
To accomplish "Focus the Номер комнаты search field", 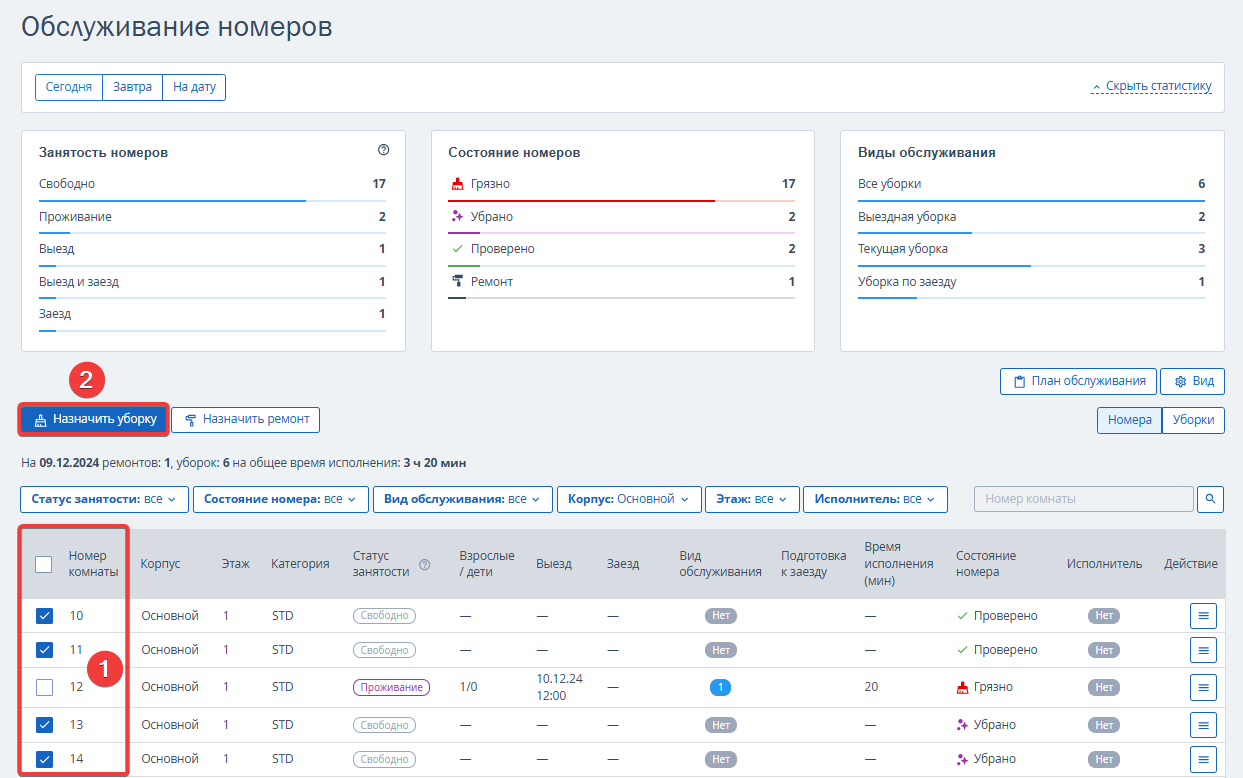I will tap(1084, 498).
